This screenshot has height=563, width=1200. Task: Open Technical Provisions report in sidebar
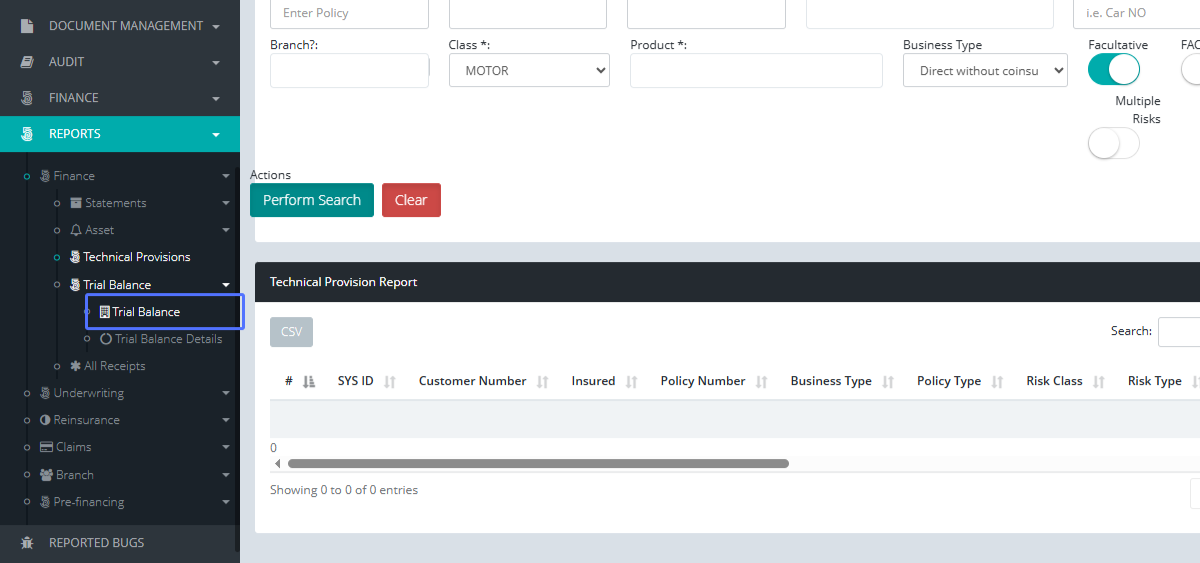click(136, 257)
